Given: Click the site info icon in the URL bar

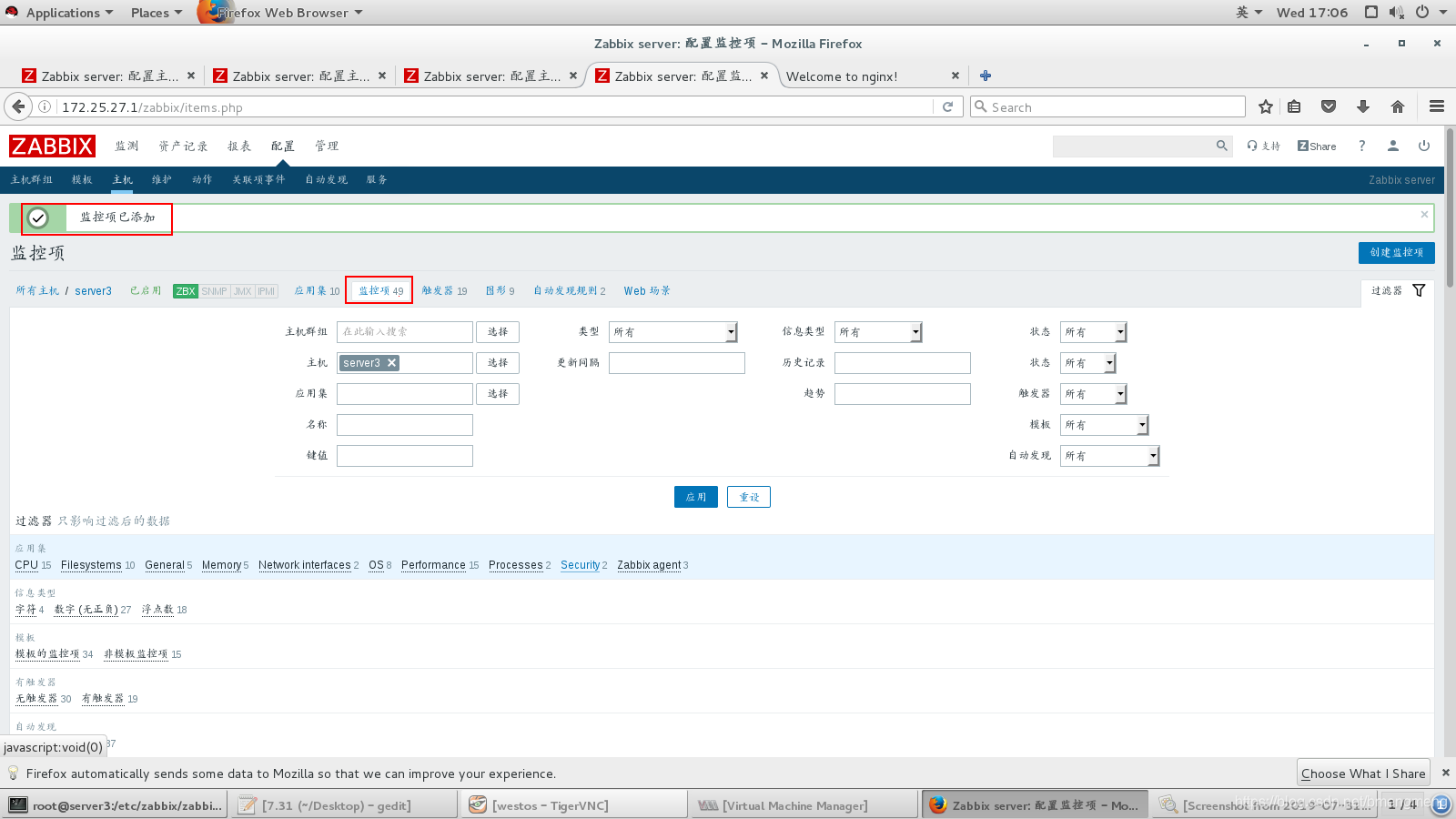Looking at the screenshot, I should pos(44,106).
